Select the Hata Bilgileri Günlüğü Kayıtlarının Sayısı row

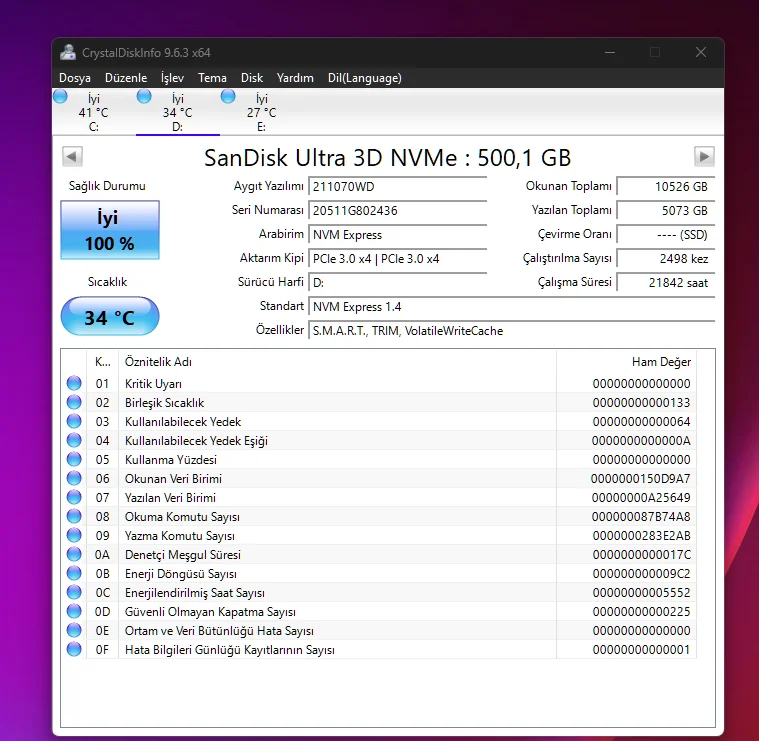tap(379, 650)
